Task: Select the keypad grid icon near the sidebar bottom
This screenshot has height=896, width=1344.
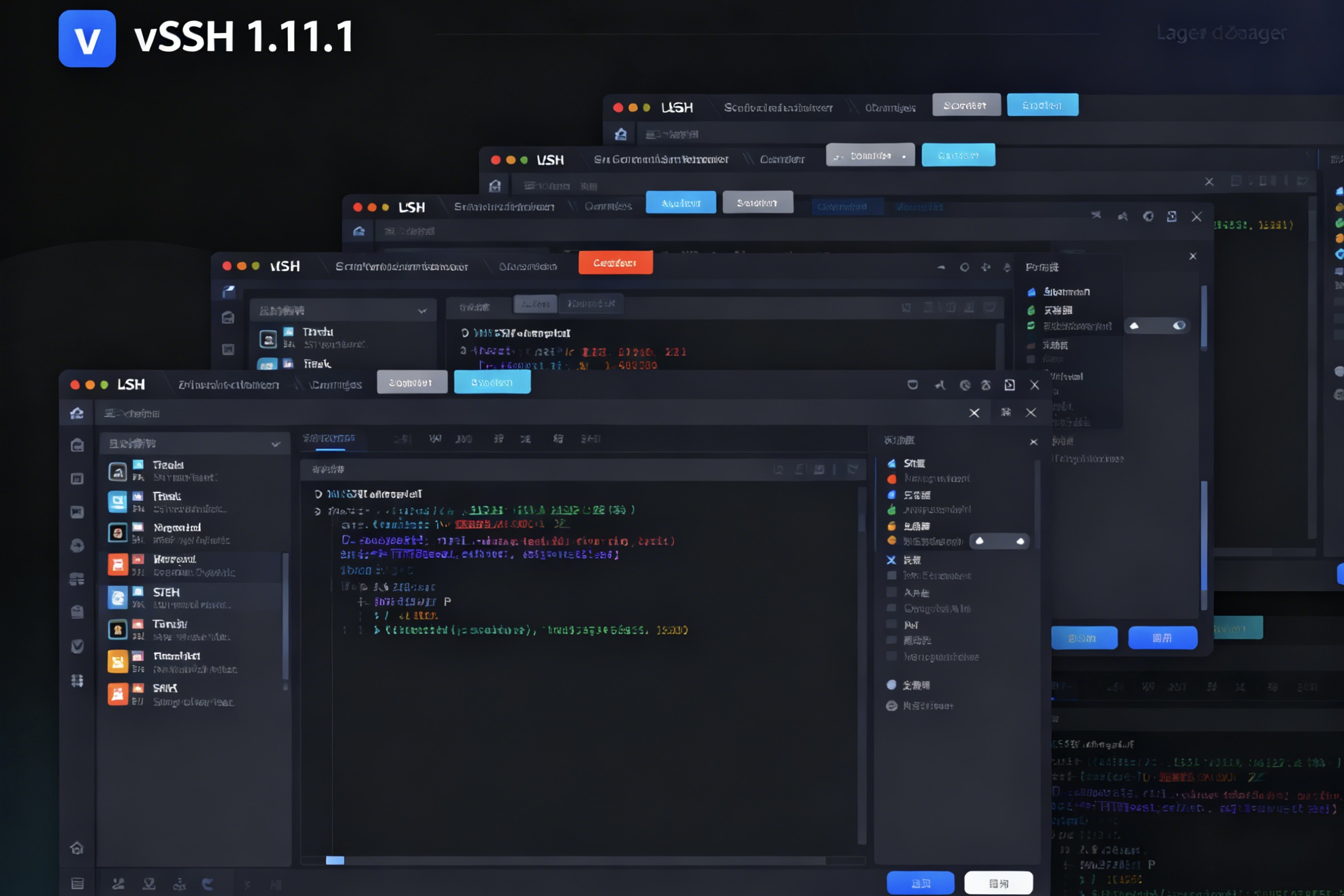Action: point(77,681)
